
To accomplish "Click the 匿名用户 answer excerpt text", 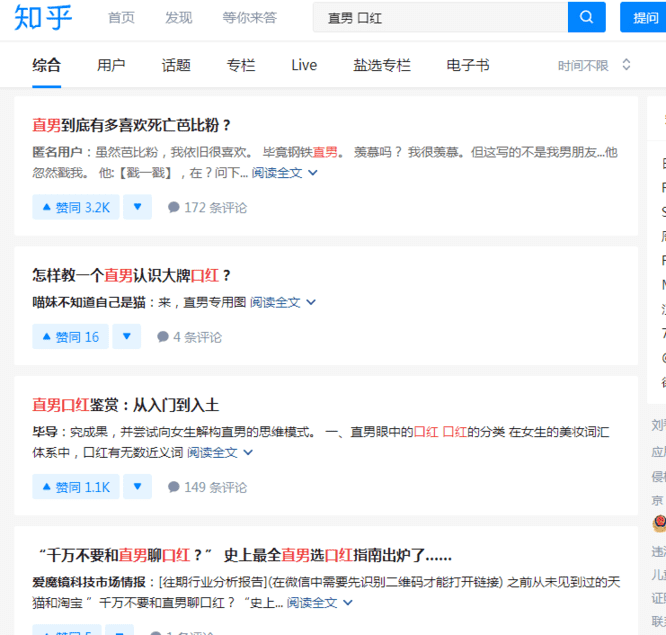I will pos(325,163).
